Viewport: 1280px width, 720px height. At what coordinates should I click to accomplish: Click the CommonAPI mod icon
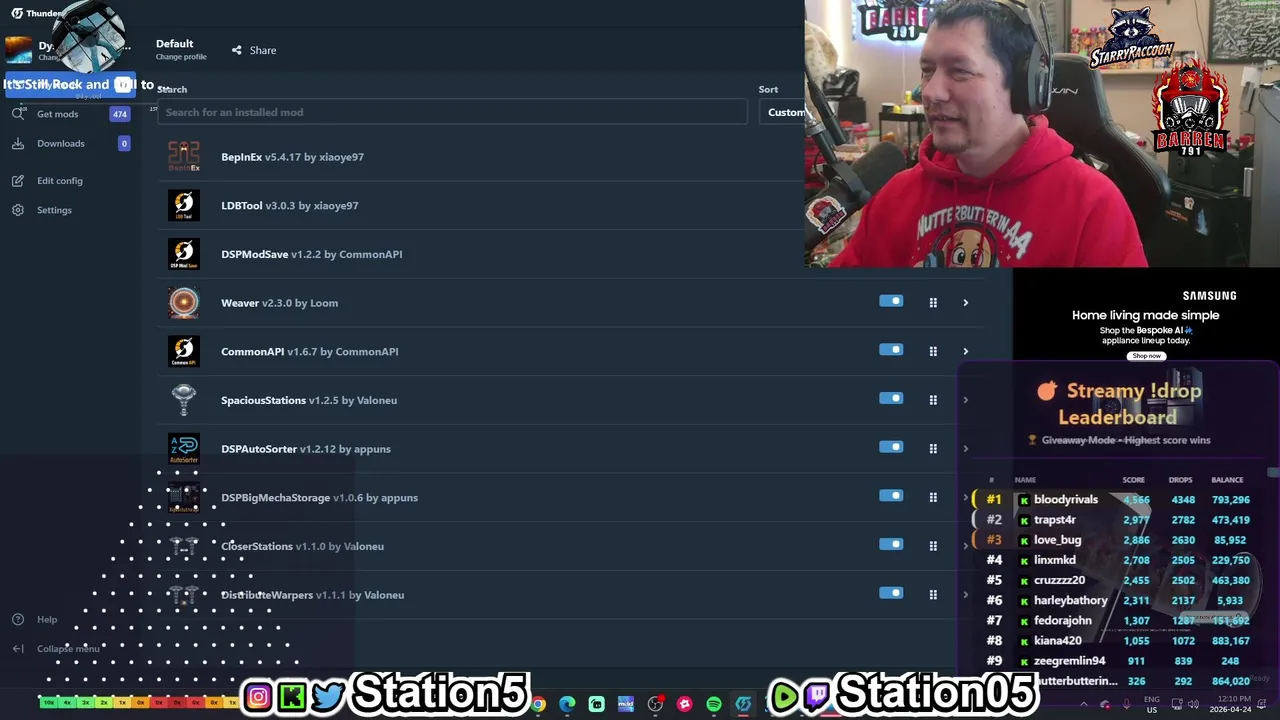[184, 351]
